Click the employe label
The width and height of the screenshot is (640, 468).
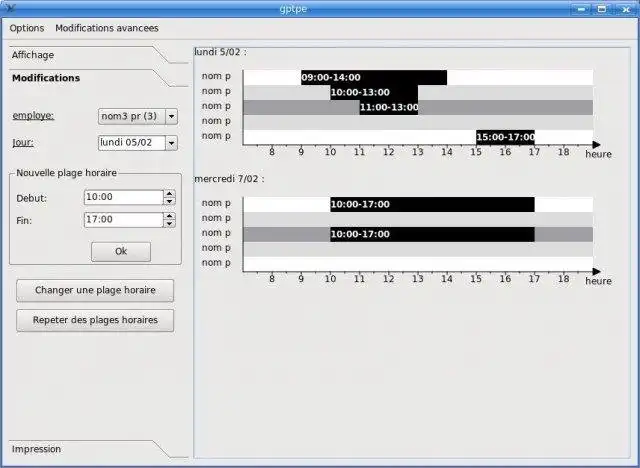33,115
